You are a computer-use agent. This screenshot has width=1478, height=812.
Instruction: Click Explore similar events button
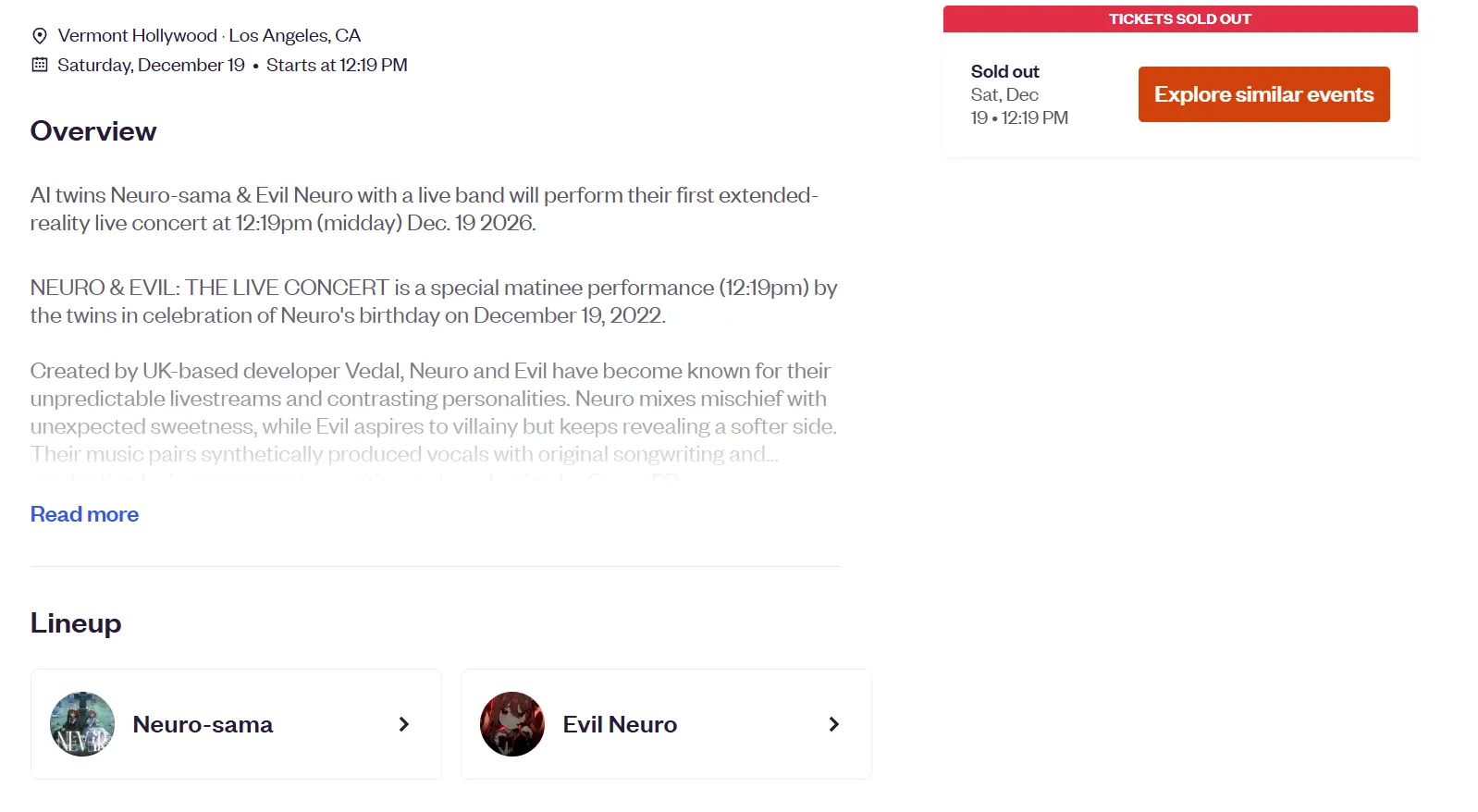(x=1263, y=94)
